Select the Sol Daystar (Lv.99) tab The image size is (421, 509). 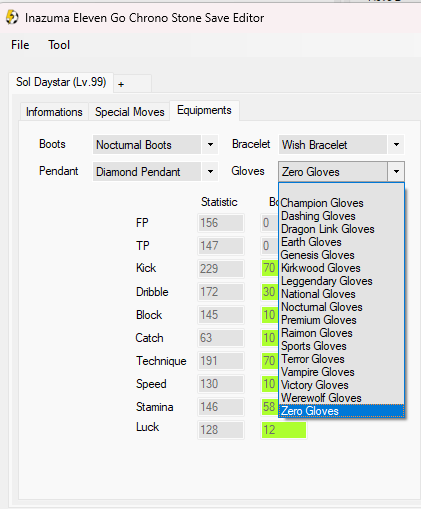61,82
